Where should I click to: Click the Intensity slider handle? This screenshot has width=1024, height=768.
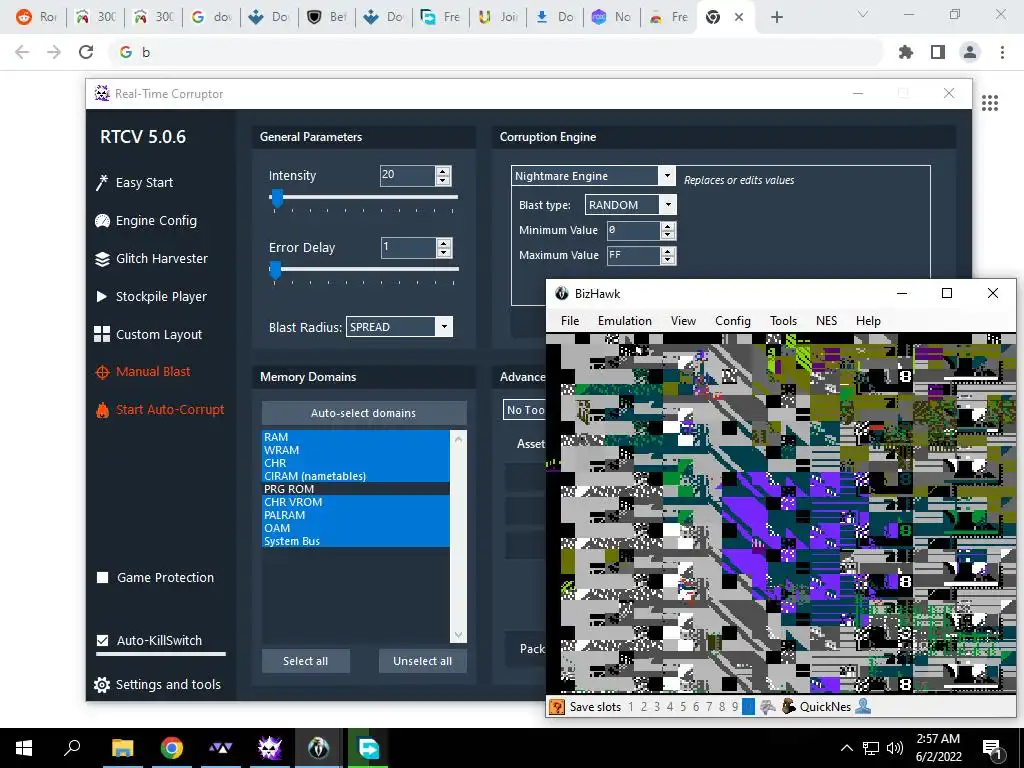coord(277,198)
